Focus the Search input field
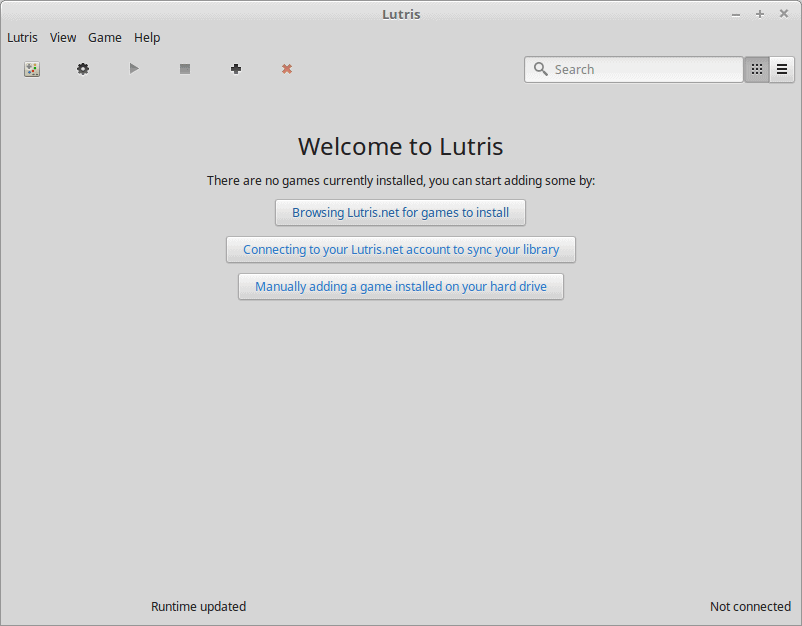The height and width of the screenshot is (626, 802). [634, 70]
